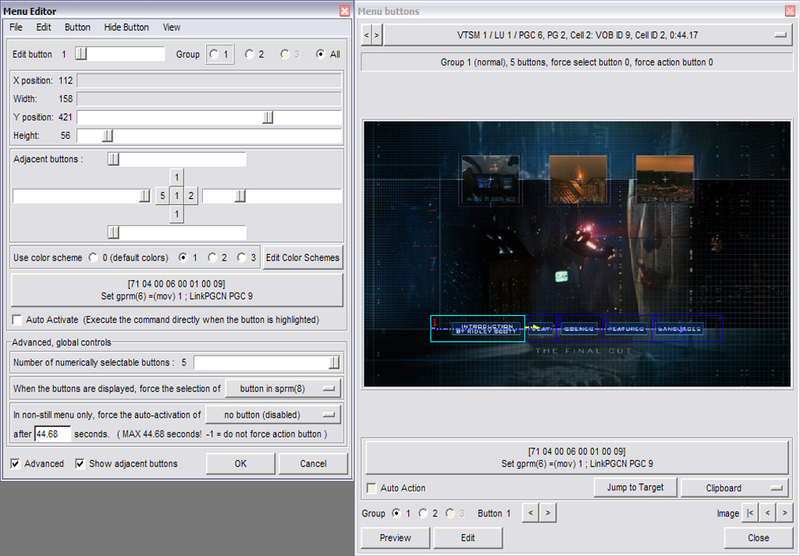Click the command button in Menu Editor

tap(177, 290)
